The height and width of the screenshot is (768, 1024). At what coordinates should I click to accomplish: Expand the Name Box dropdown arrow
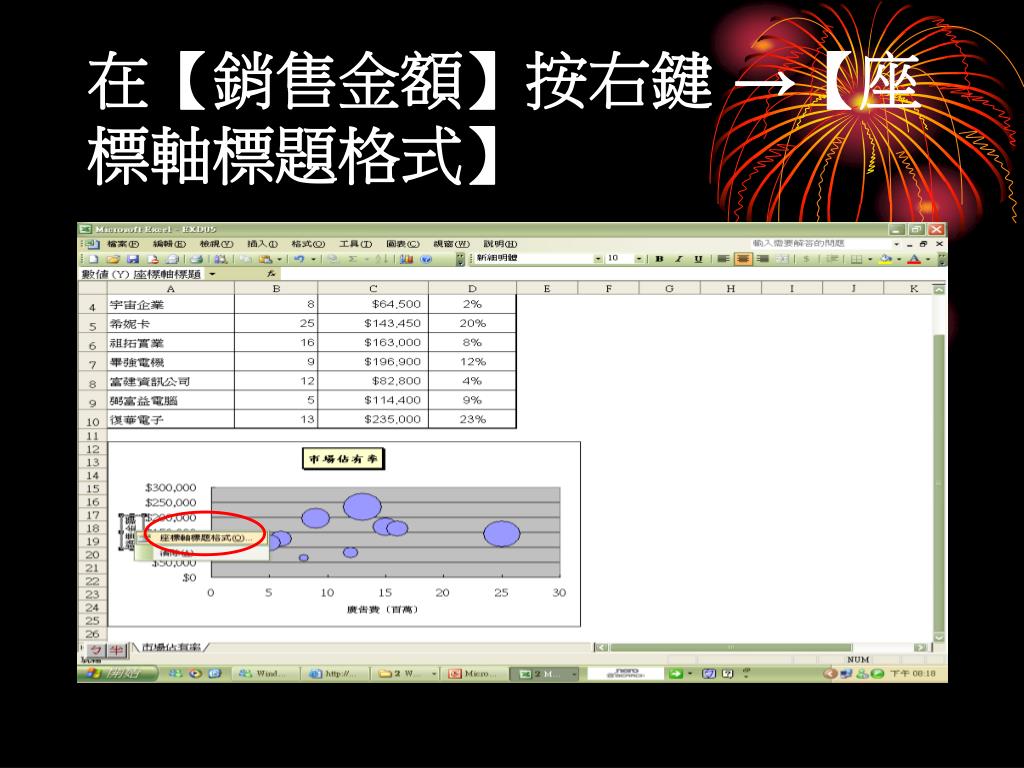pyautogui.click(x=212, y=274)
